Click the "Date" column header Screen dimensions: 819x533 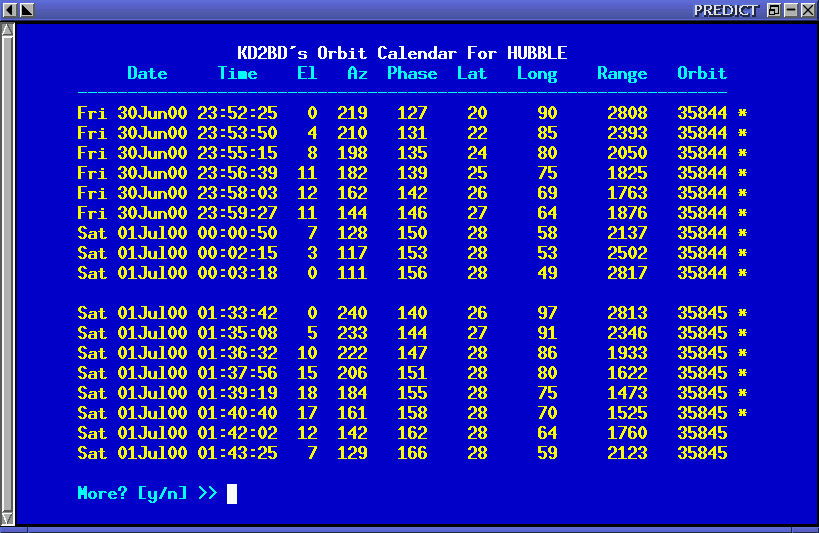click(x=147, y=73)
